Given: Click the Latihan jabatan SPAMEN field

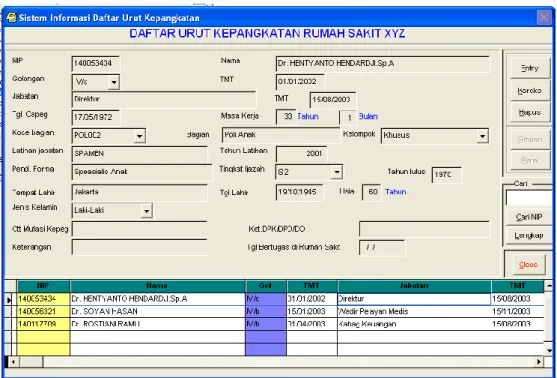Looking at the screenshot, I should click(x=139, y=154).
